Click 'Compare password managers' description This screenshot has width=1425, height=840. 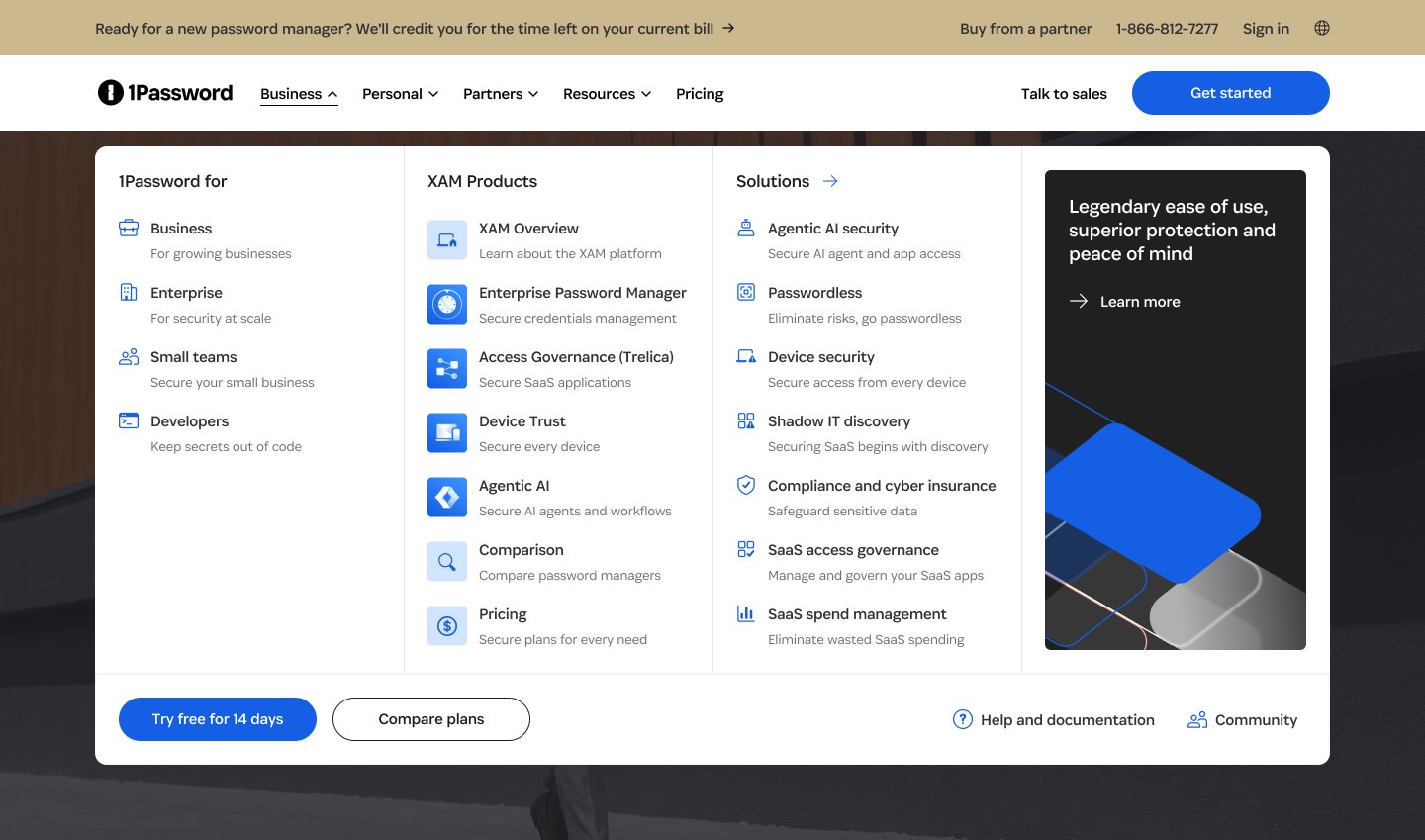click(570, 575)
